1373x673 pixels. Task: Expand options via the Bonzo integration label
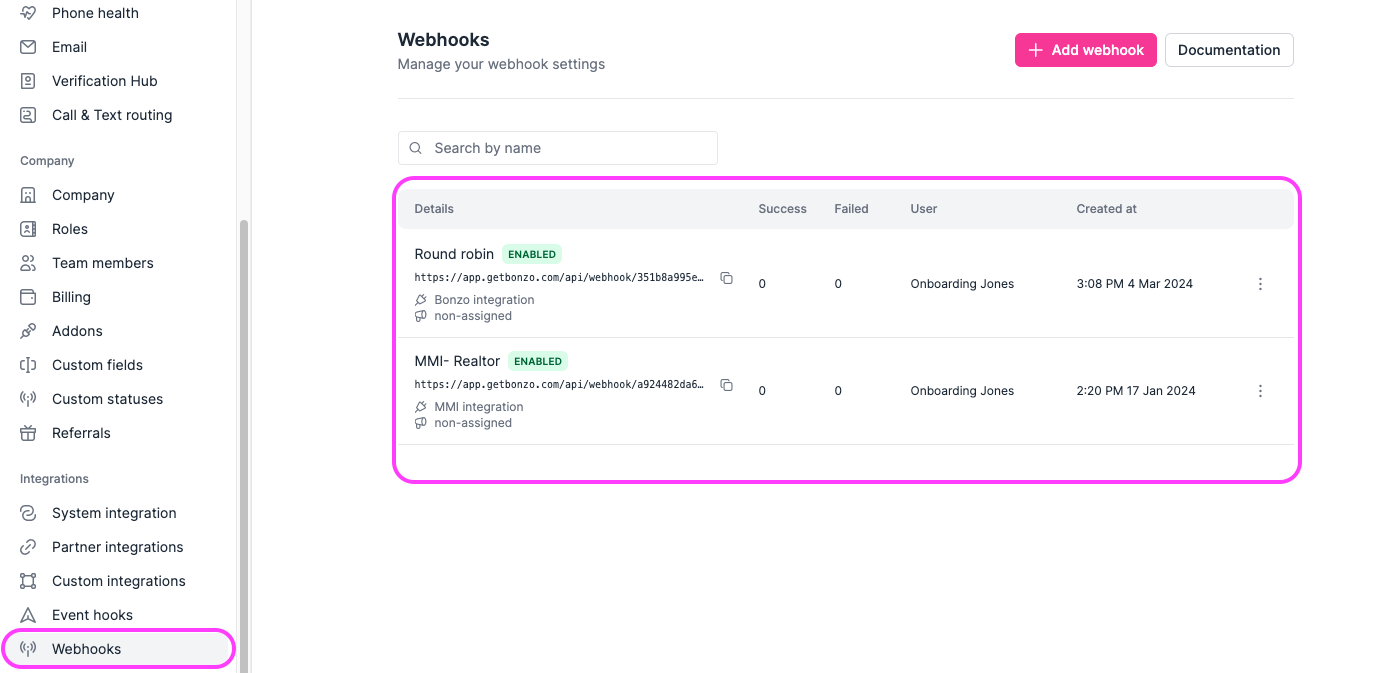tap(484, 299)
